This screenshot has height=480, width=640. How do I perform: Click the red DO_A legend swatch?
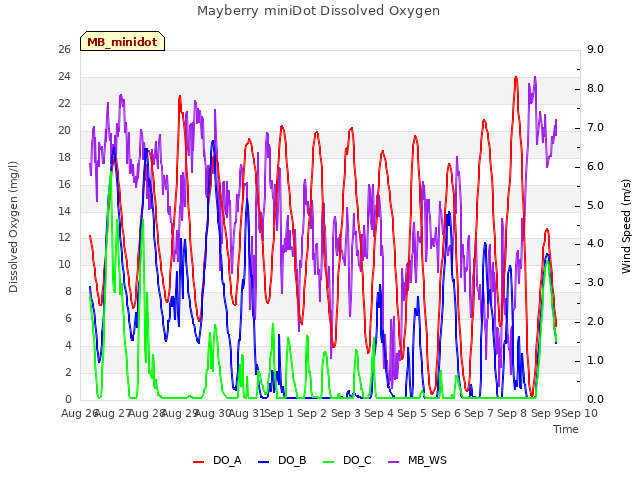coord(198,461)
